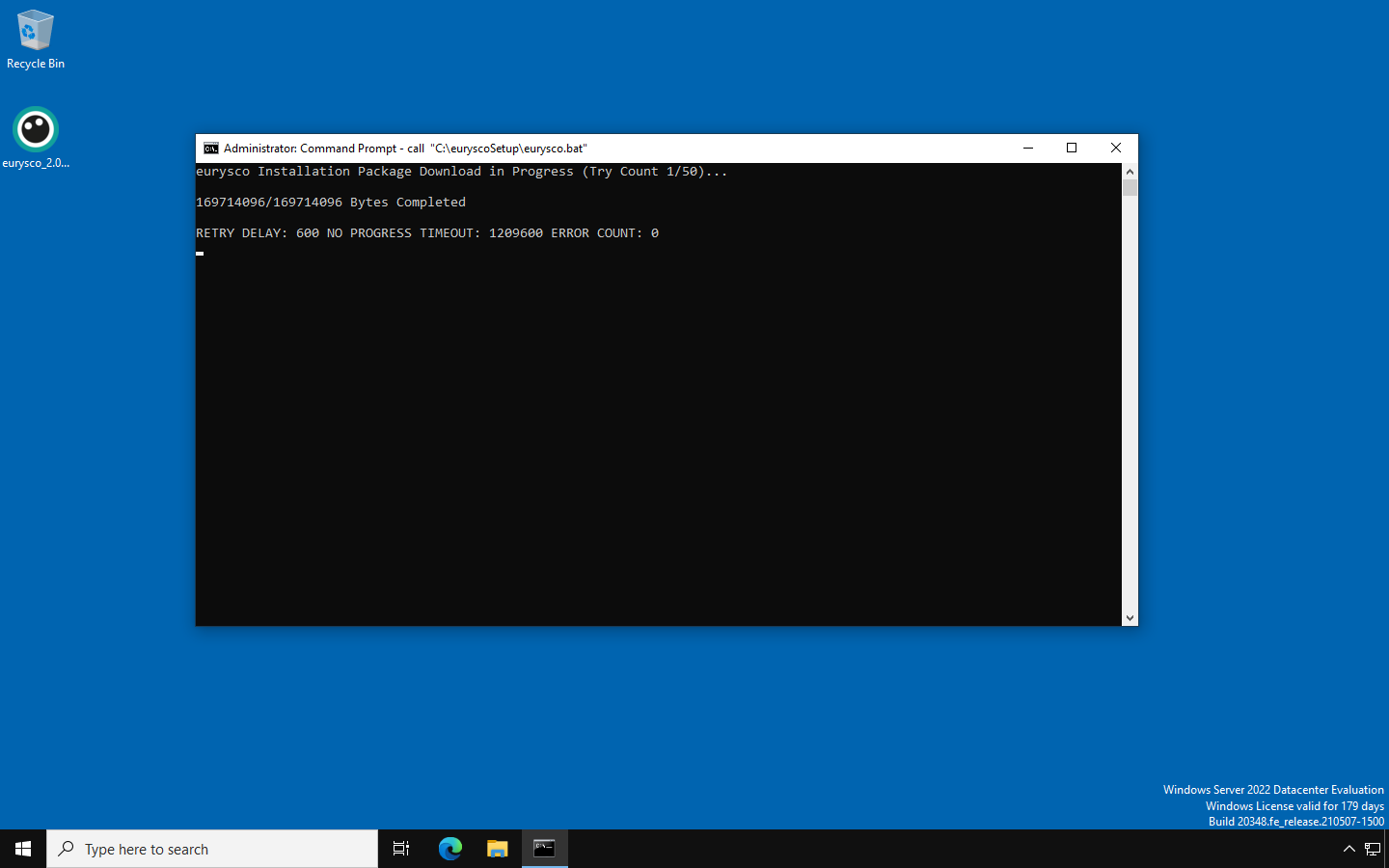
Task: Open the Recycle Bin desktop icon
Action: pos(36,41)
